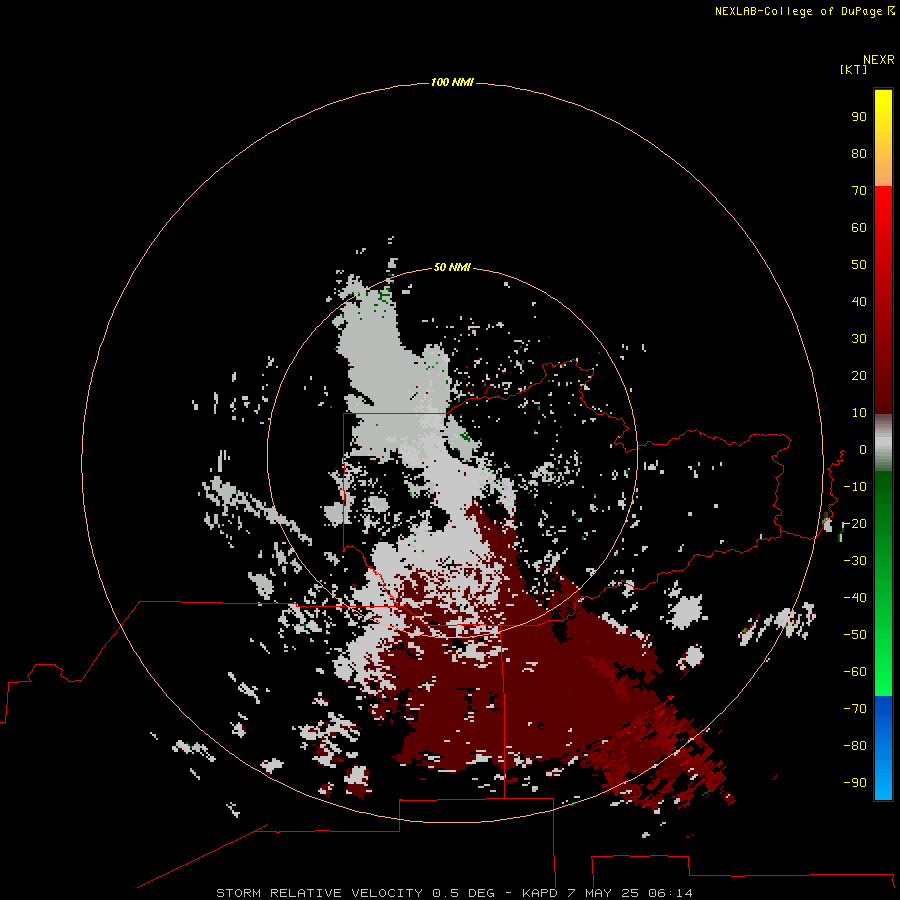Click the positive 60 scale label
Screen dimensions: 900x900
pyautogui.click(x=859, y=227)
